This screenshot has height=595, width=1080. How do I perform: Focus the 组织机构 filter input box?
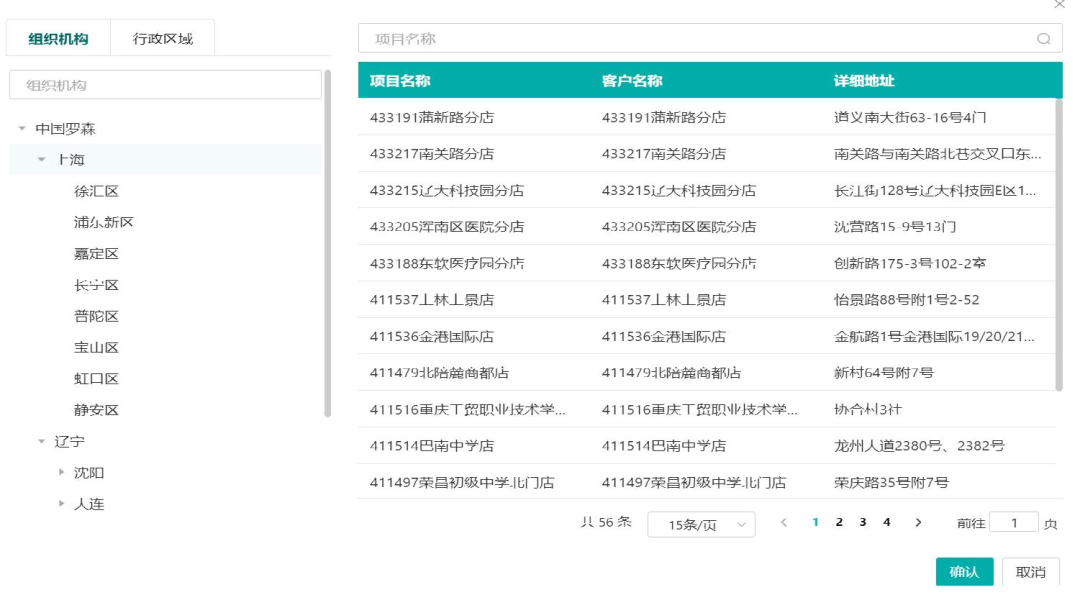[x=166, y=85]
